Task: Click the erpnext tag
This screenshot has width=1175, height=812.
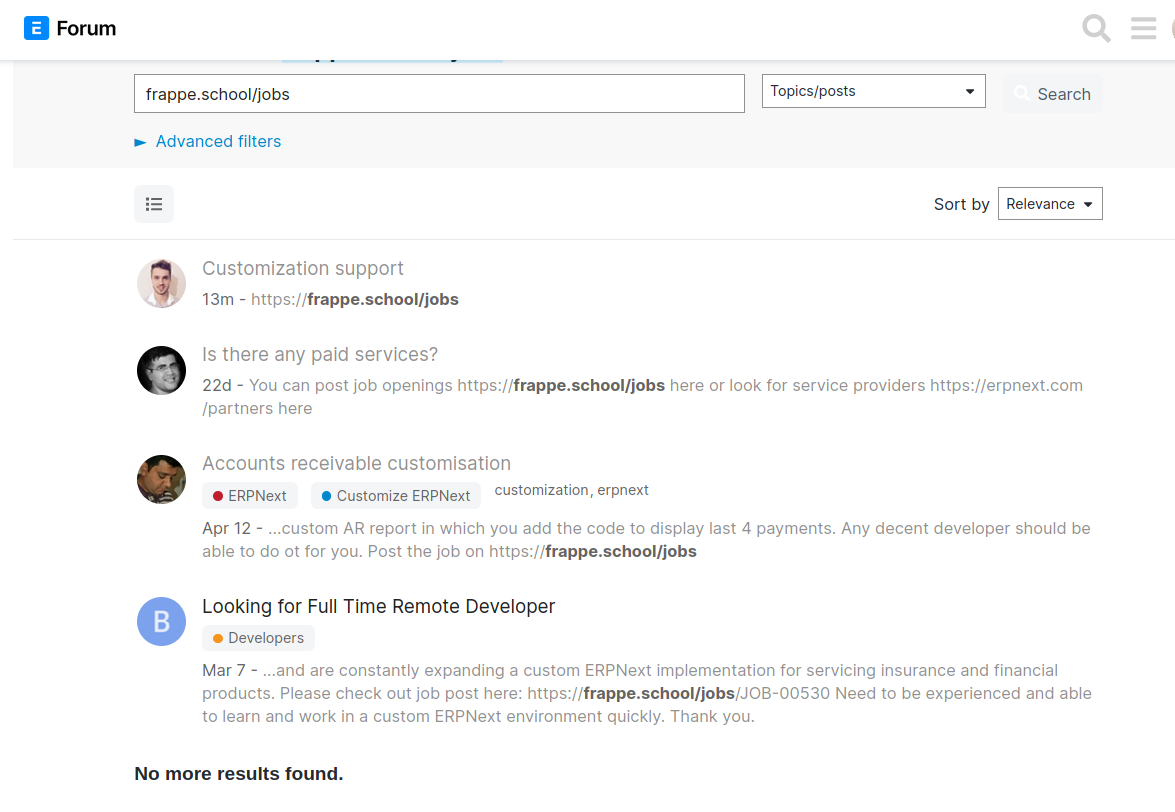Action: click(x=623, y=490)
